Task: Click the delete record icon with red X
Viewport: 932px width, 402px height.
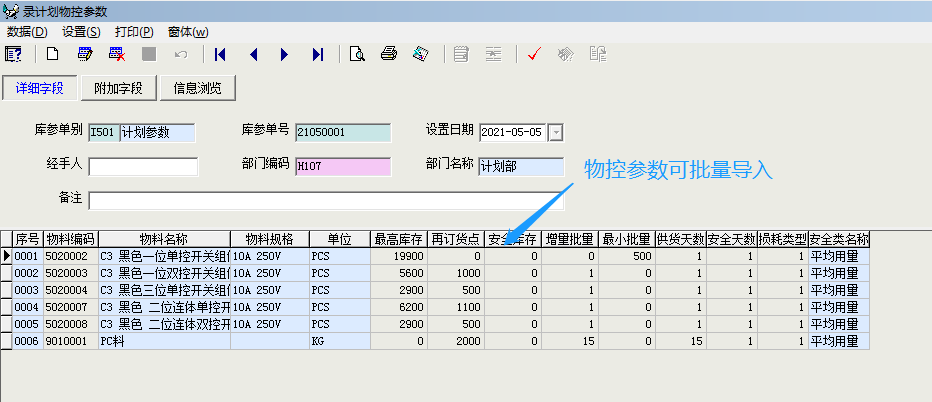Action: (116, 54)
